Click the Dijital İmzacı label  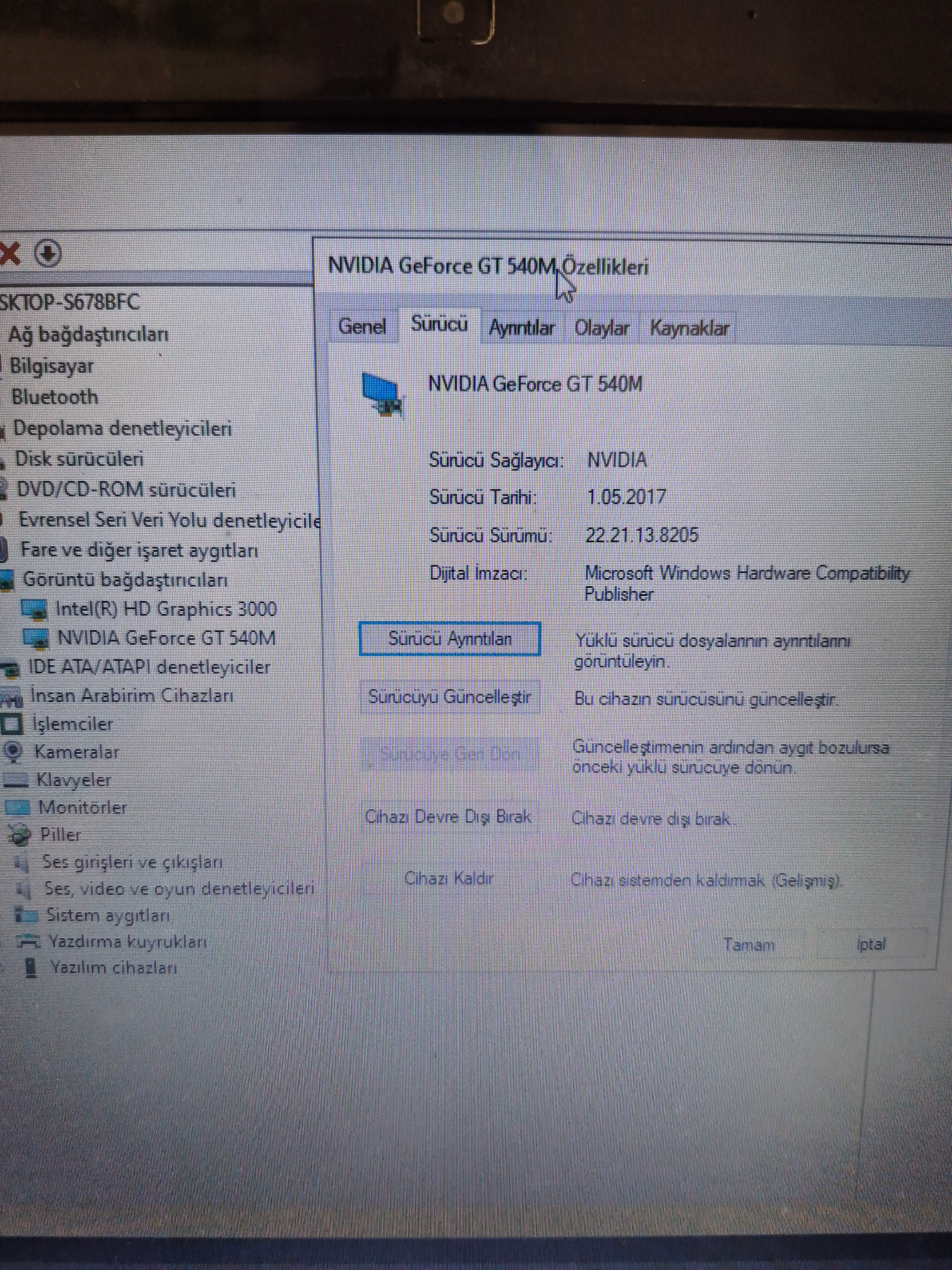pyautogui.click(x=478, y=573)
